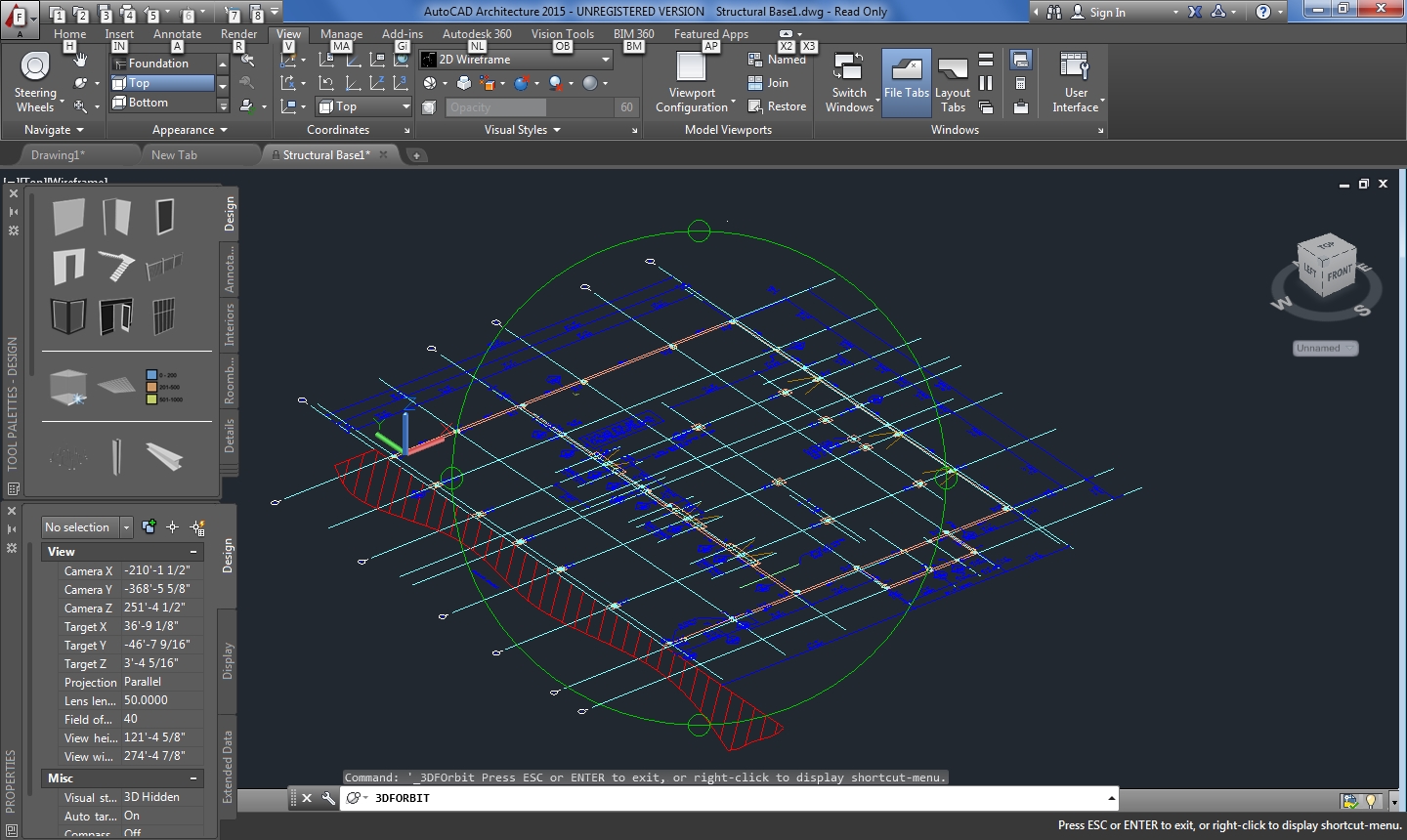1407x840 pixels.
Task: Open the Annotate ribbon tab
Action: (177, 33)
